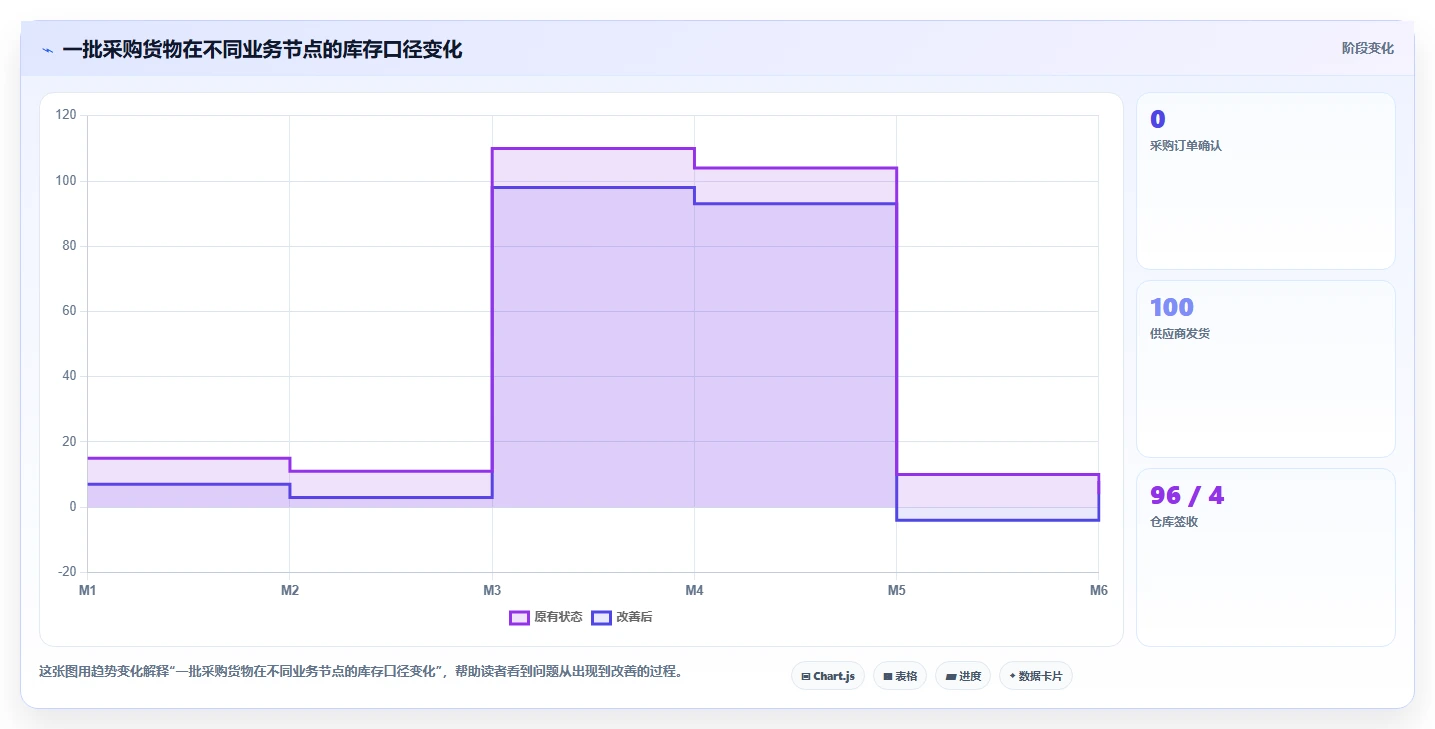Click the M2 axis label

(290, 590)
